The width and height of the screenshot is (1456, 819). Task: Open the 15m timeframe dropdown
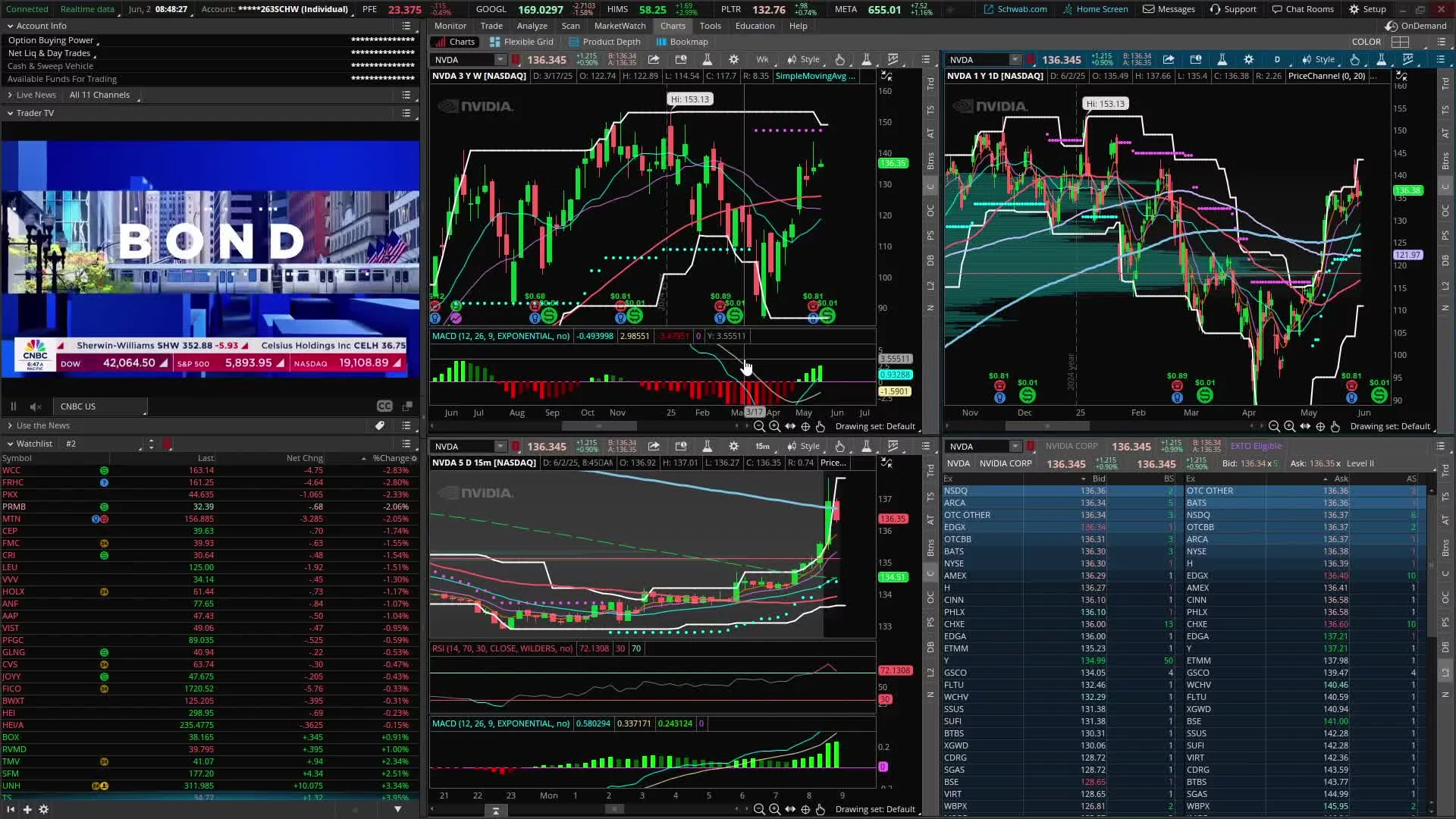[762, 447]
